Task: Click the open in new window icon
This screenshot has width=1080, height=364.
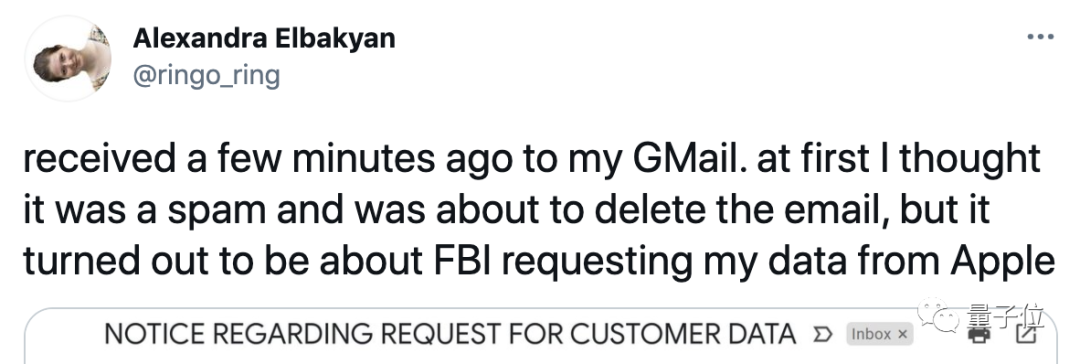Action: coord(1027,334)
